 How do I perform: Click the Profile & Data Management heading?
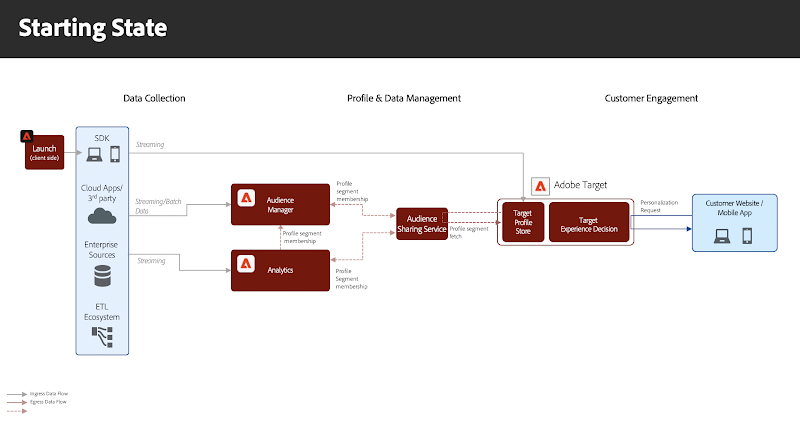403,98
